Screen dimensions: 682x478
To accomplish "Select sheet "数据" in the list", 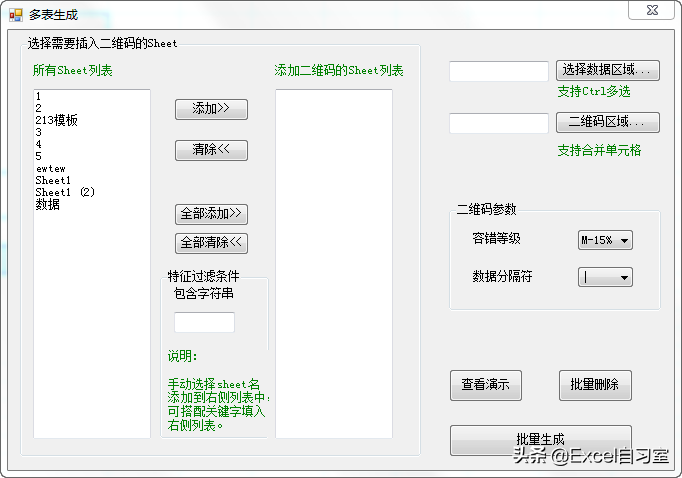I will pos(92,204).
